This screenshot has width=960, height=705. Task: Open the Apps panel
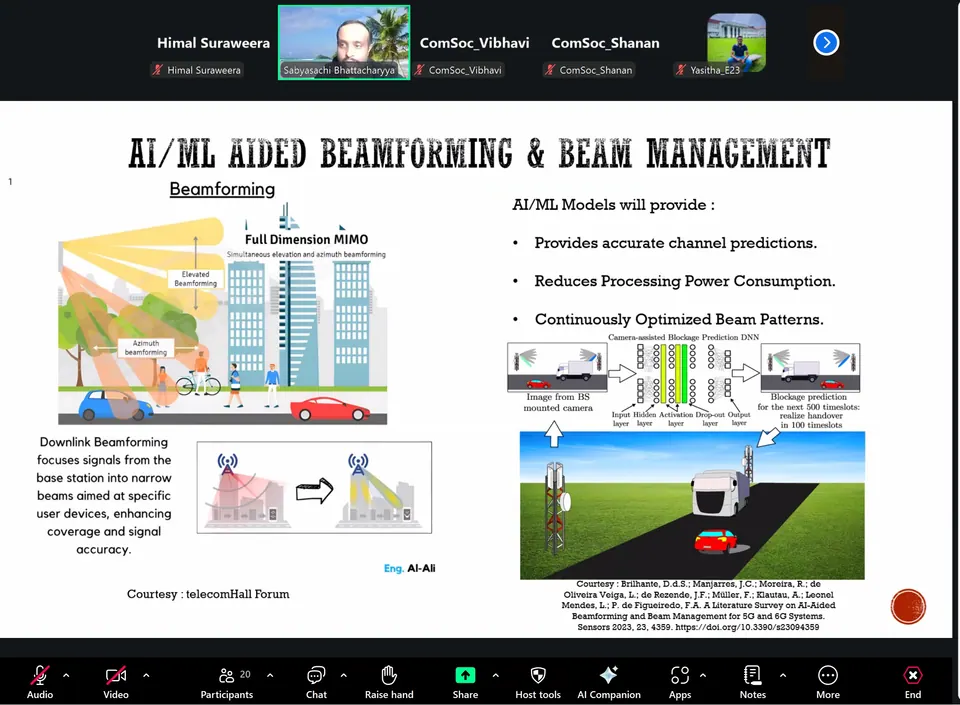[x=680, y=681]
